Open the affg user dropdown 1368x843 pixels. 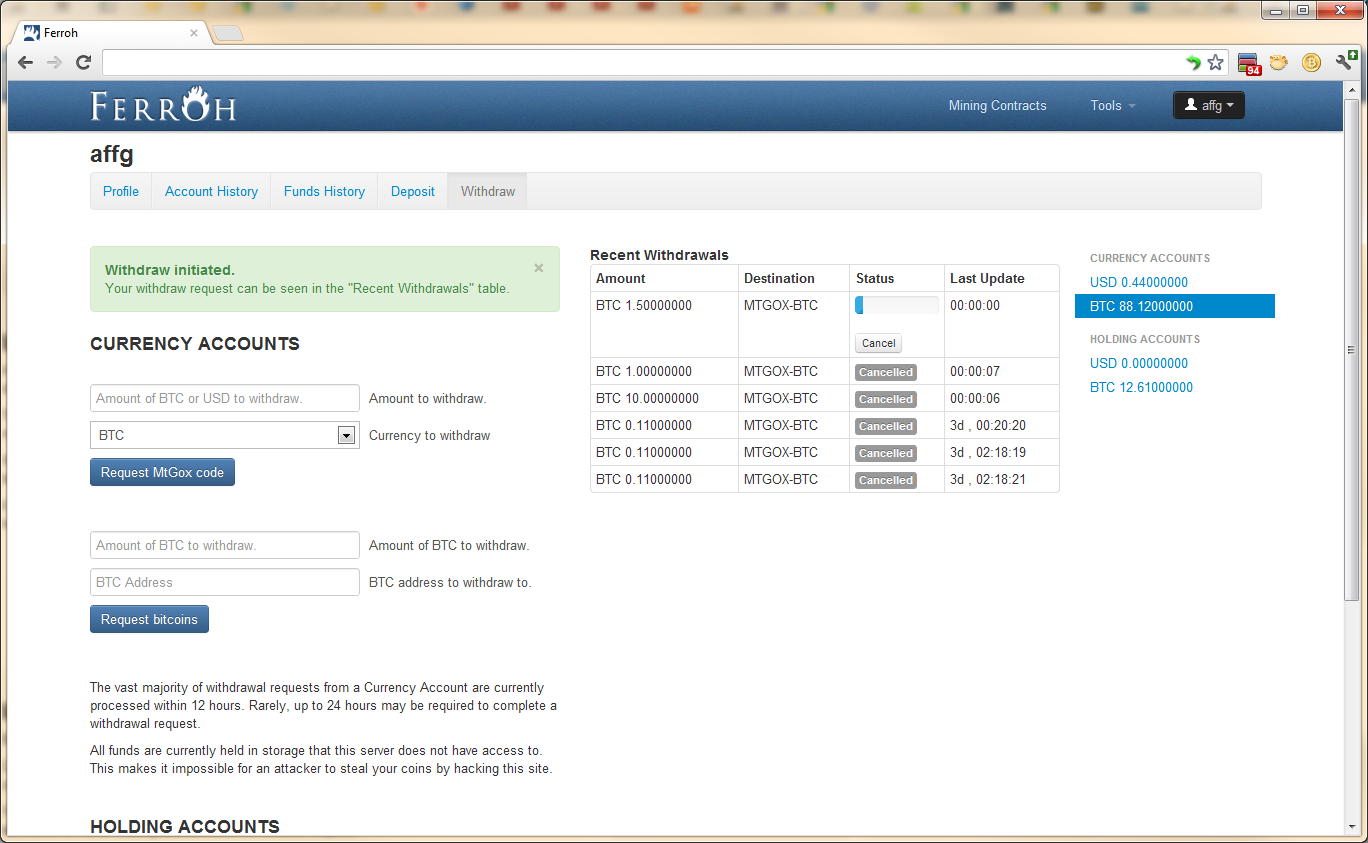[x=1208, y=105]
